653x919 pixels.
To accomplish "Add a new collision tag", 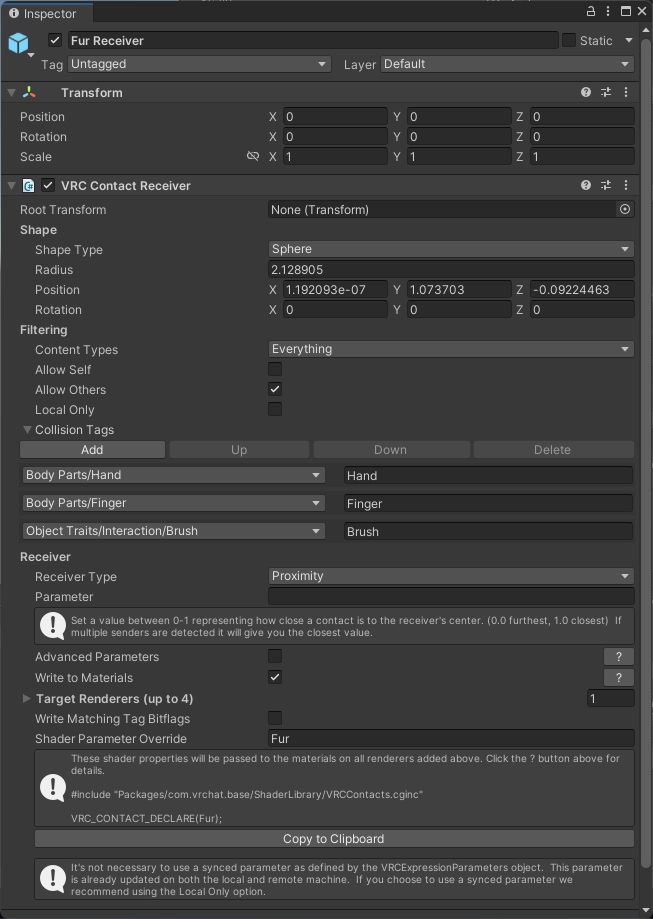I will pos(92,450).
